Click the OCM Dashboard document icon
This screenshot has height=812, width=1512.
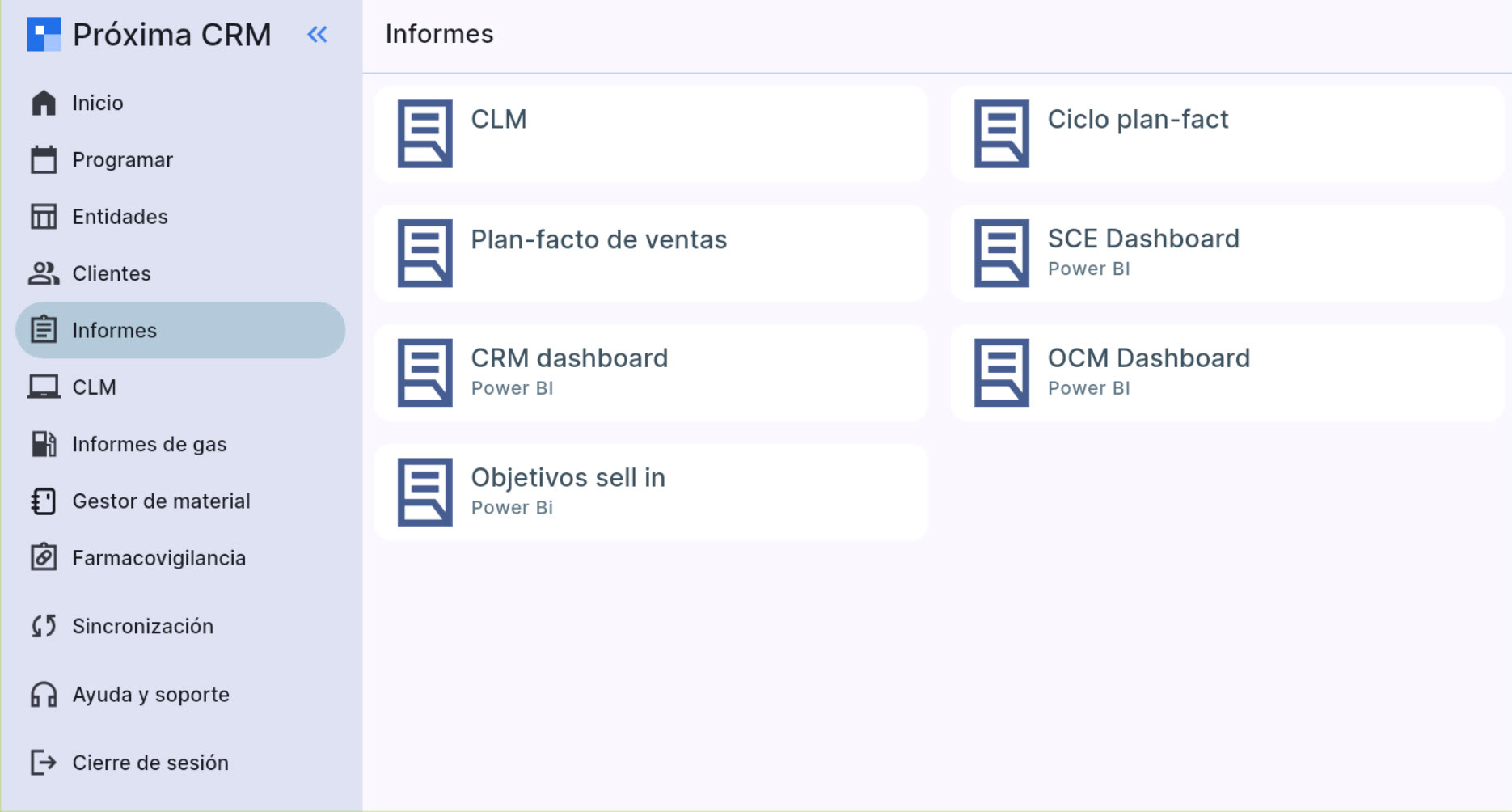tap(1001, 373)
